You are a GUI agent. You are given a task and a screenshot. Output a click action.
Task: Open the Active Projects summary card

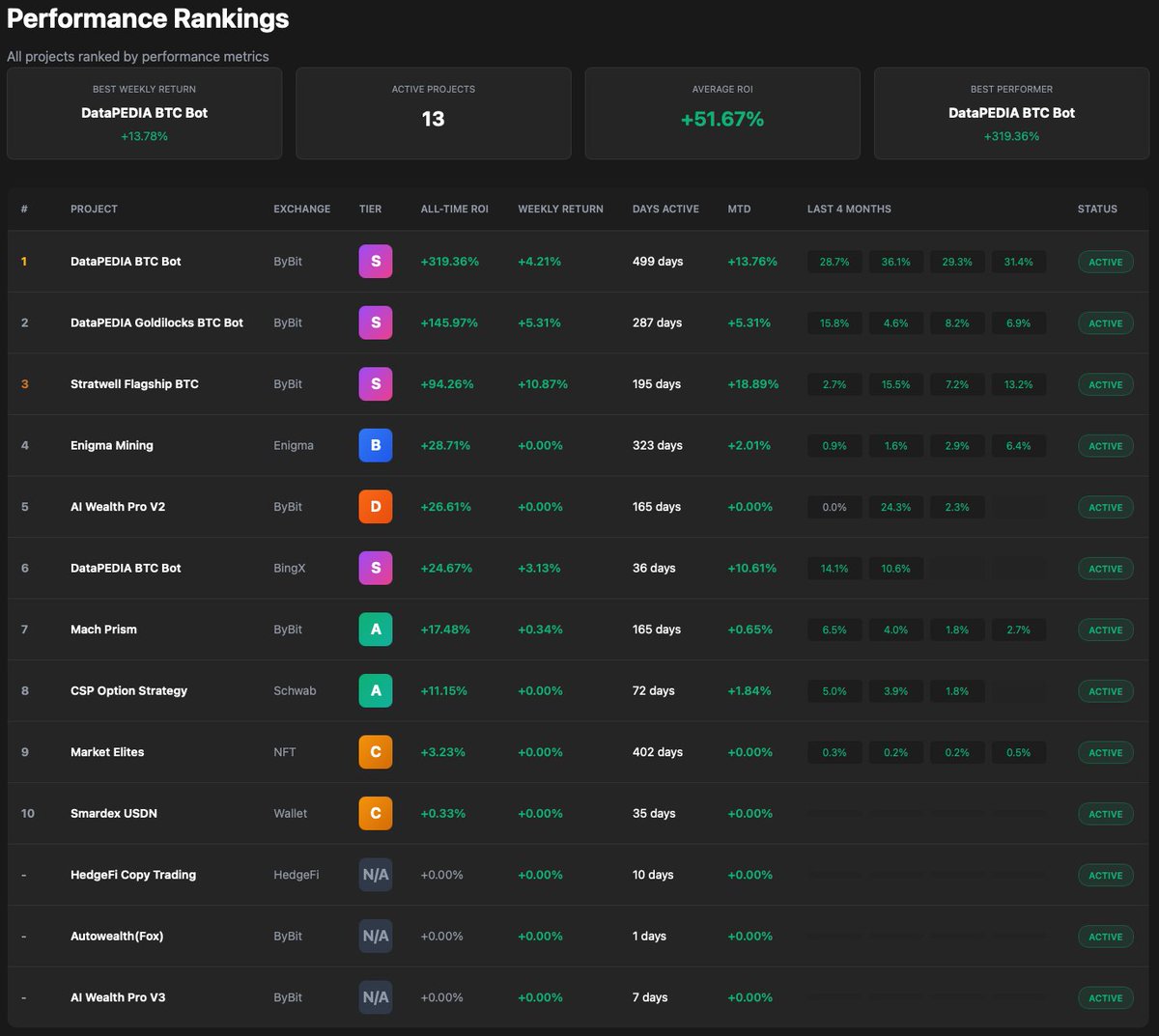[x=434, y=113]
